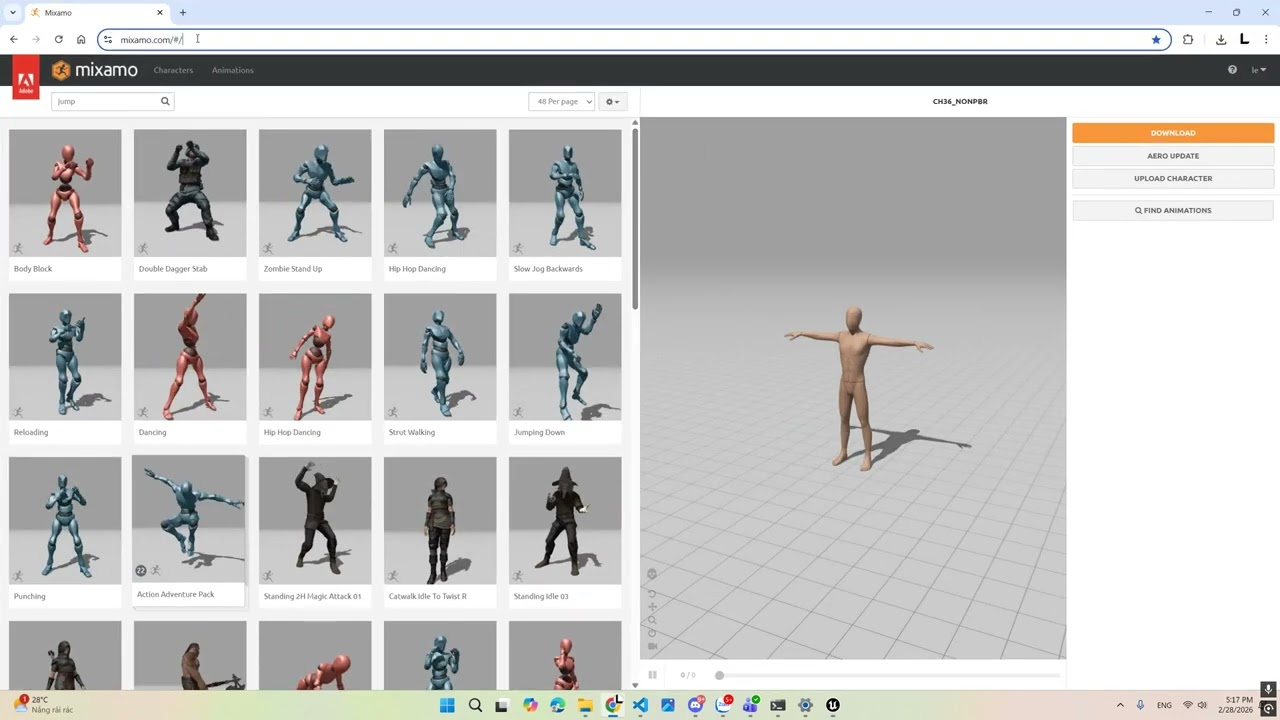Image resolution: width=1280 pixels, height=720 pixels.
Task: Open the help question mark icon
Action: pyautogui.click(x=1232, y=70)
